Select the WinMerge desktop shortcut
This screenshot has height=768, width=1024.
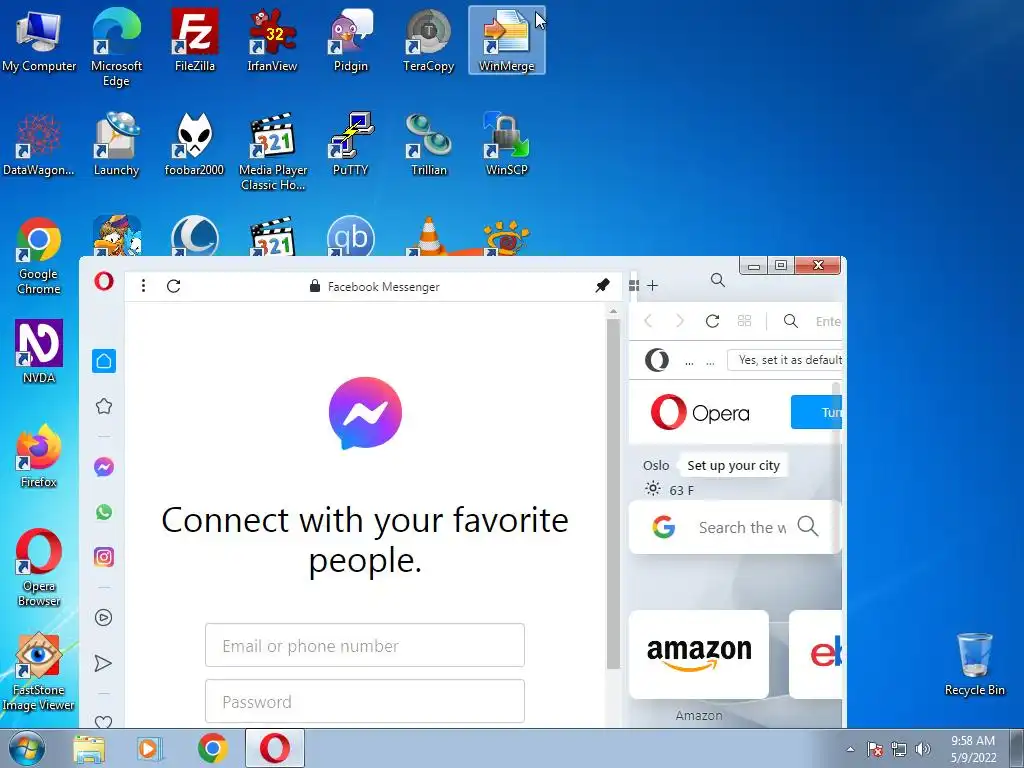pyautogui.click(x=507, y=40)
